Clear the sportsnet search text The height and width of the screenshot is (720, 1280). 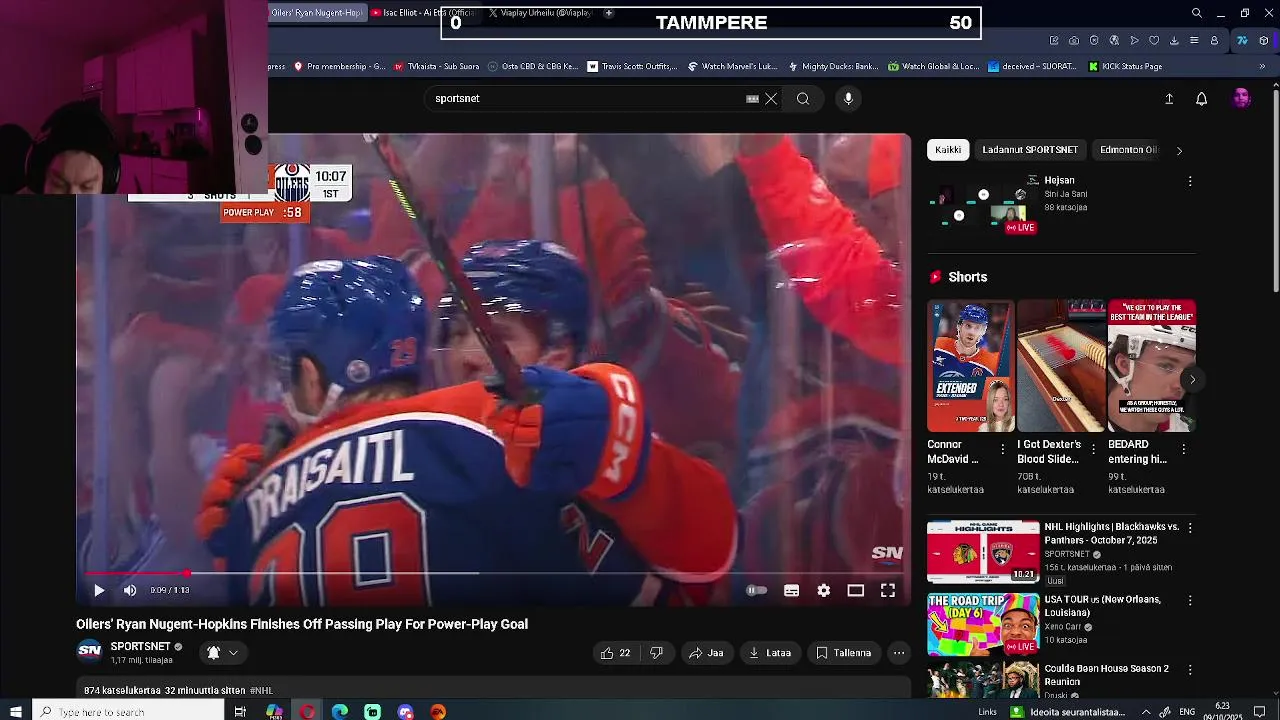771,99
